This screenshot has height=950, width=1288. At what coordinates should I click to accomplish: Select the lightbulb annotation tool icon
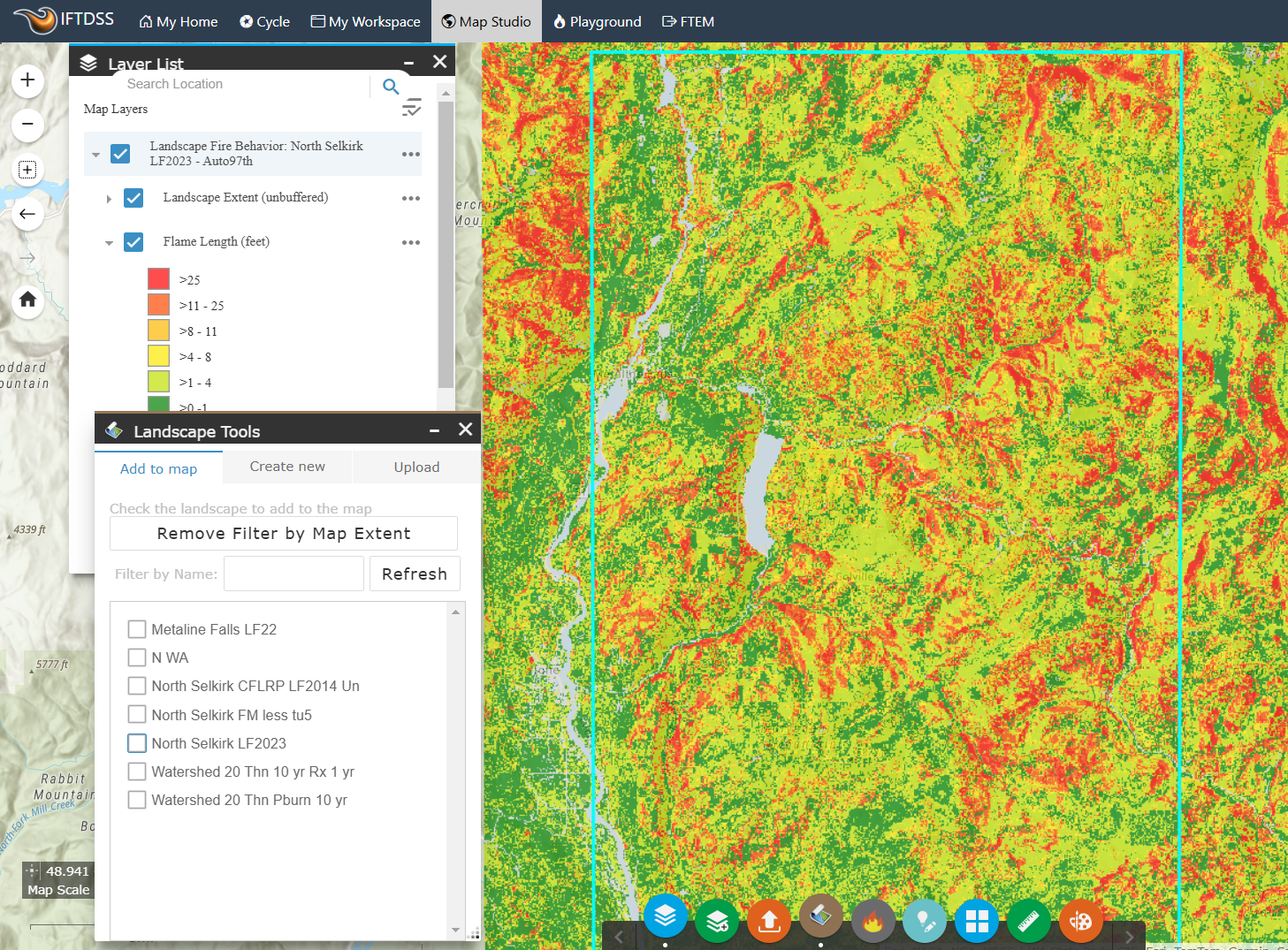tap(925, 920)
